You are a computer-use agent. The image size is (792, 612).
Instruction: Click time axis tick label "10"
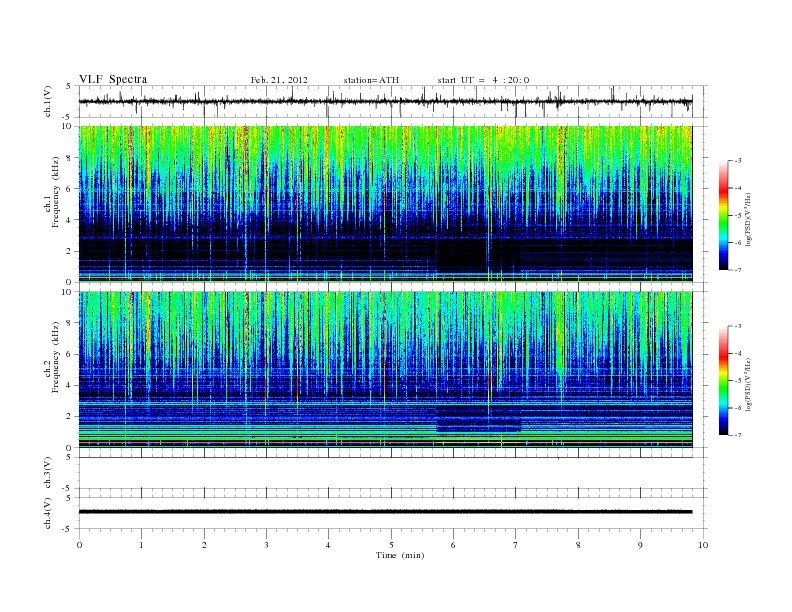point(703,545)
